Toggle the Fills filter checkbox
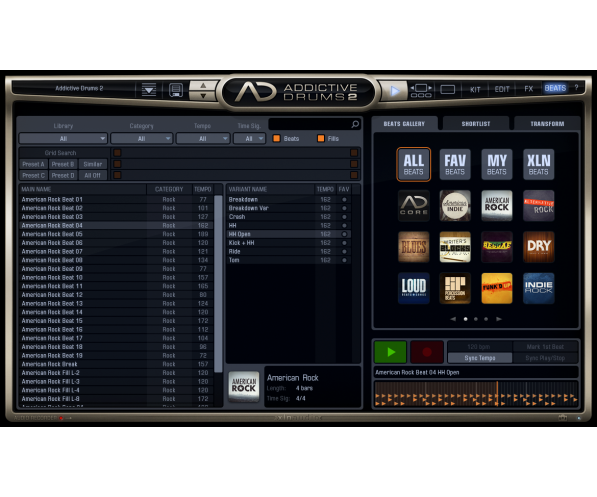The image size is (597, 497). (x=321, y=138)
